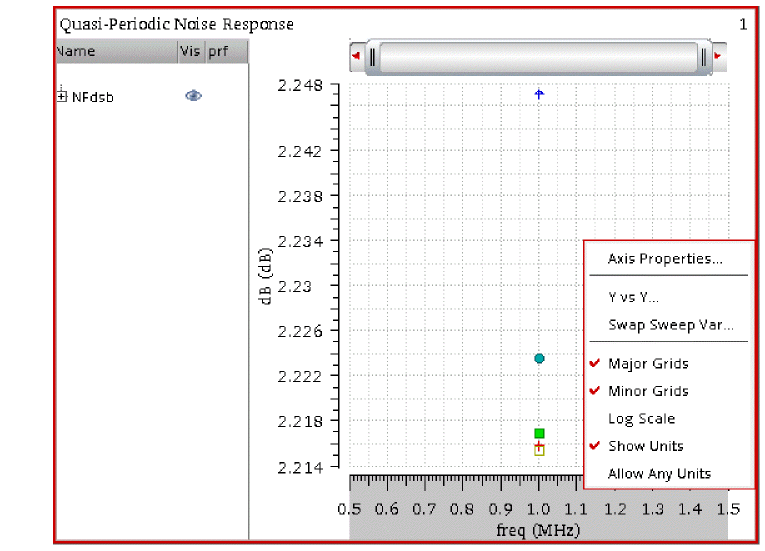Viewport: 765px width, 551px height.
Task: Expand the NFdsb tree node
Action: click(x=61, y=96)
